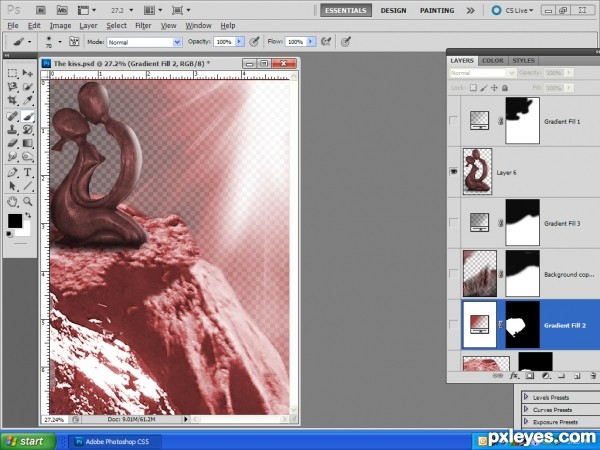Open the Select menu
Image resolution: width=600 pixels, height=450 pixels.
point(116,26)
